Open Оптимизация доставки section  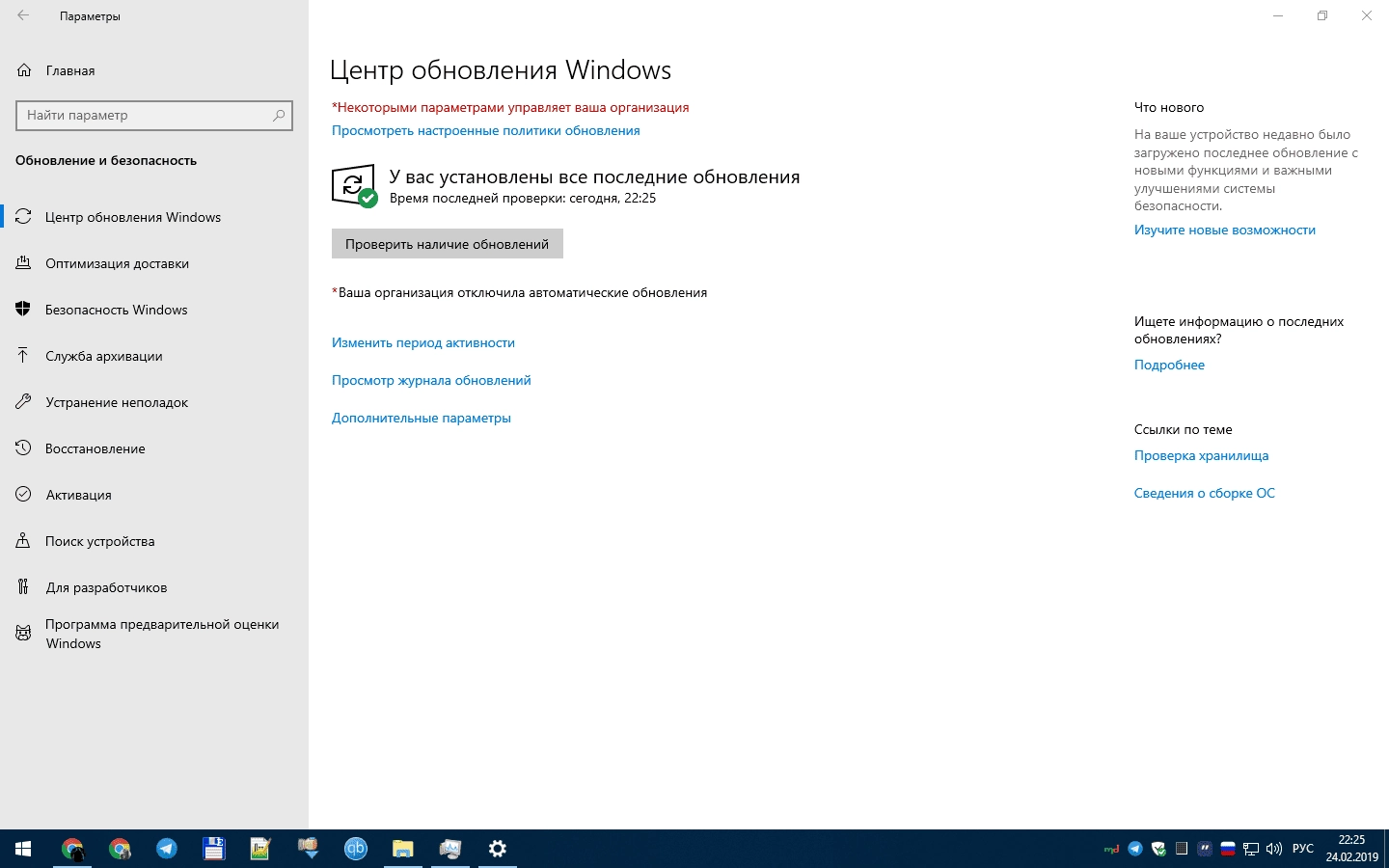[154, 263]
